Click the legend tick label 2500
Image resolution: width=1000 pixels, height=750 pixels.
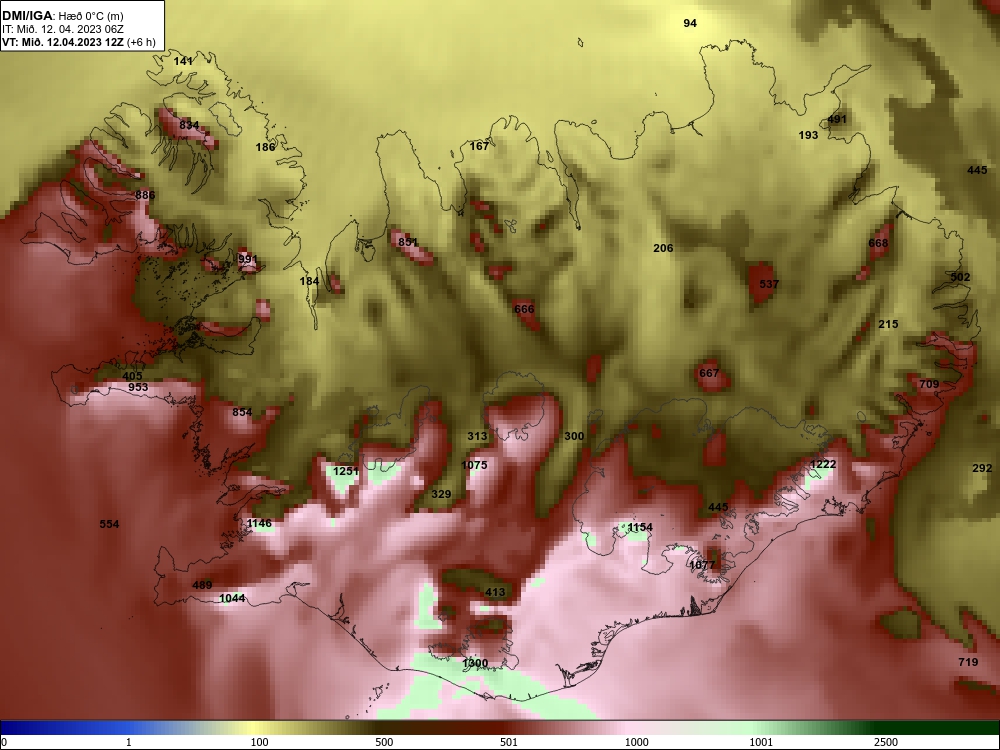tap(886, 742)
